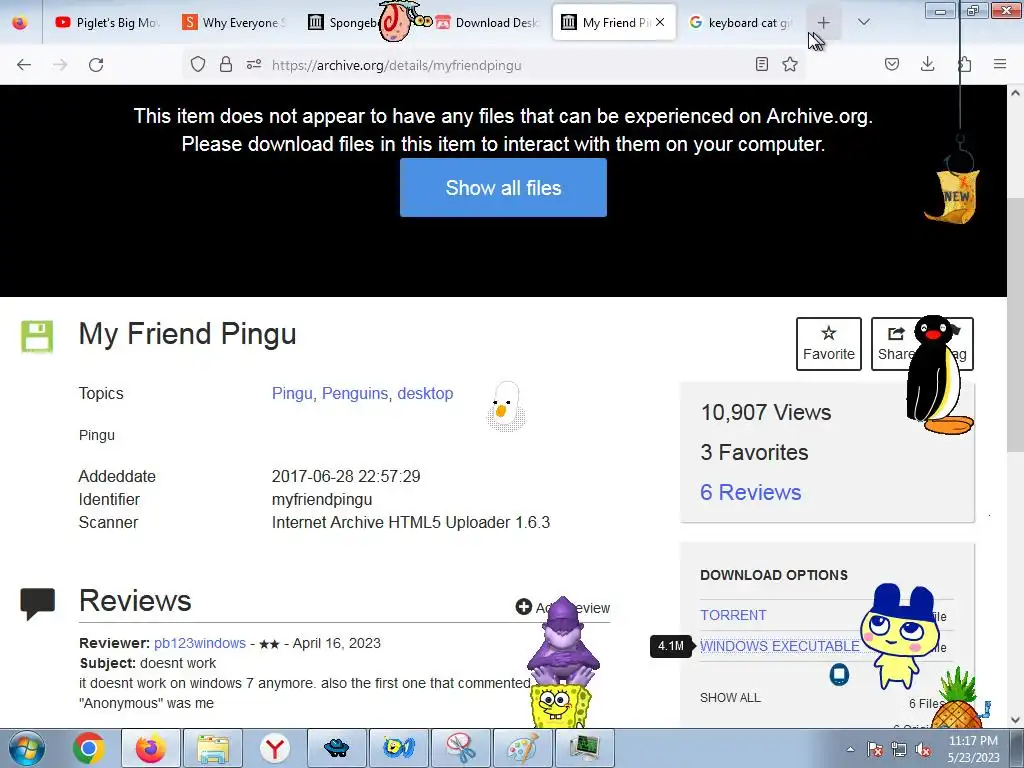Click the Pingu penguin desktop character
The image size is (1024, 768).
938,375
